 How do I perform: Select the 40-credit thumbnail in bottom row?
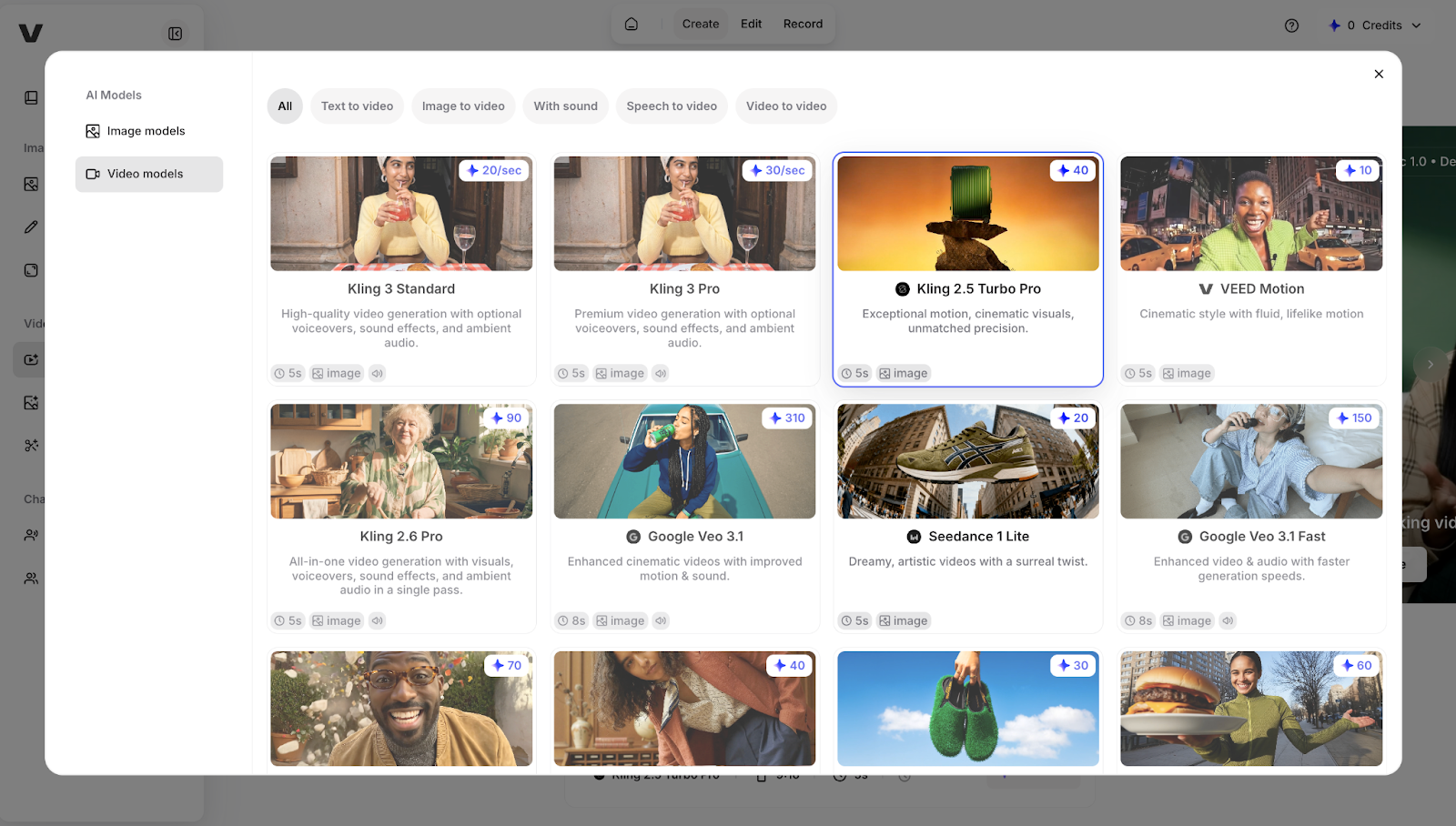coord(684,709)
